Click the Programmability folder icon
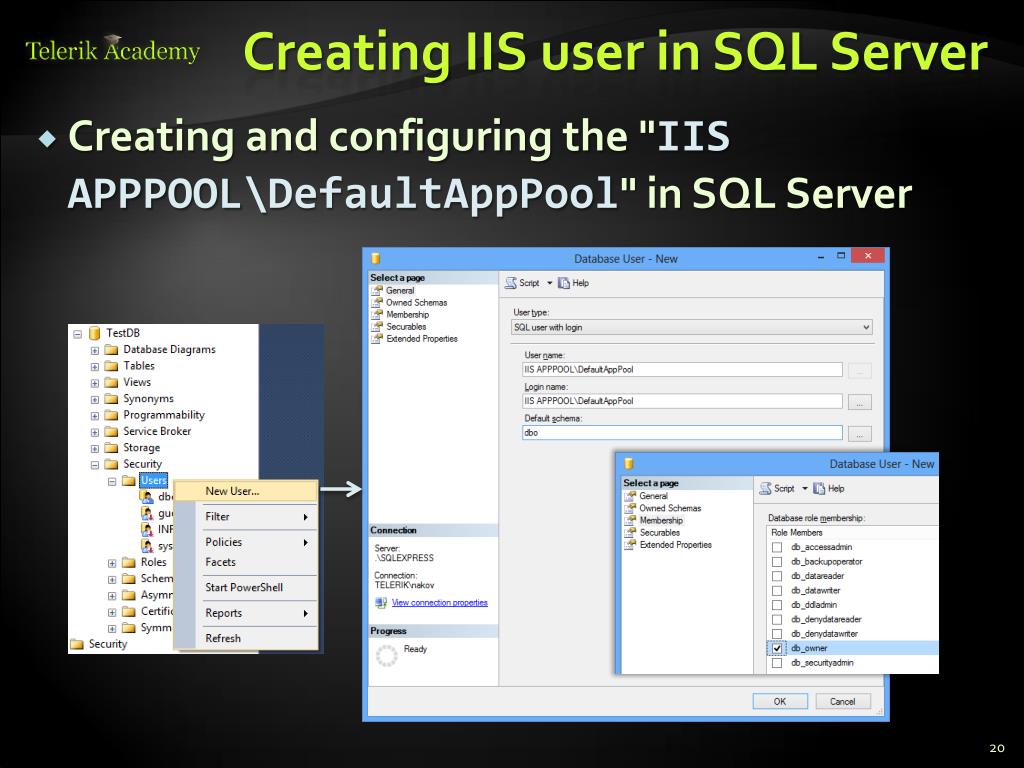 point(112,415)
